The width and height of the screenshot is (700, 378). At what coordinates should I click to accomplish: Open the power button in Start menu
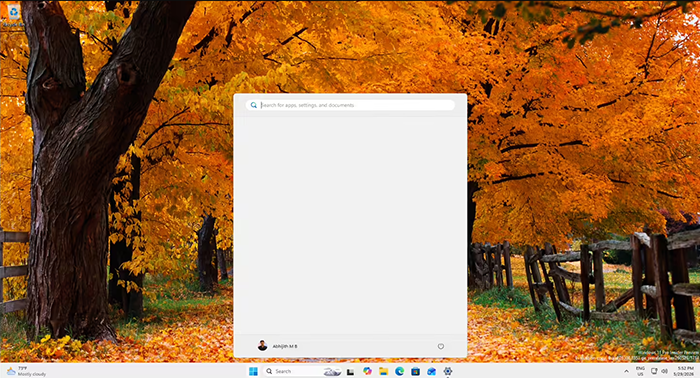tap(441, 346)
